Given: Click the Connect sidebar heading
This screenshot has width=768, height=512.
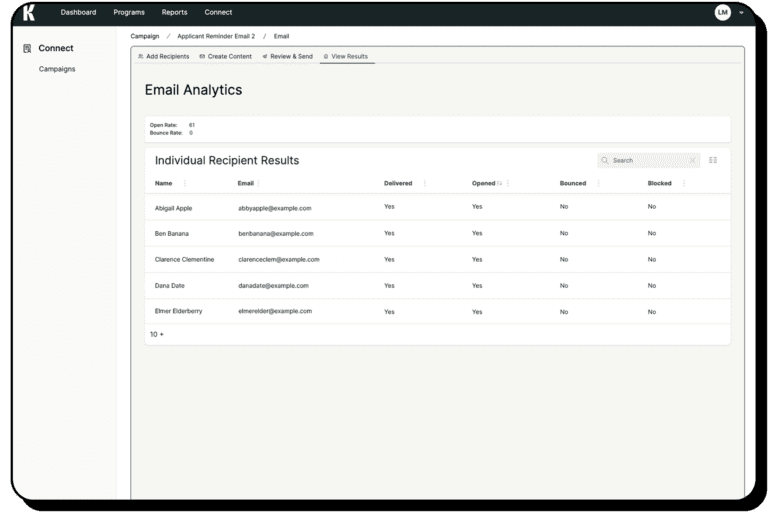Looking at the screenshot, I should coord(56,48).
